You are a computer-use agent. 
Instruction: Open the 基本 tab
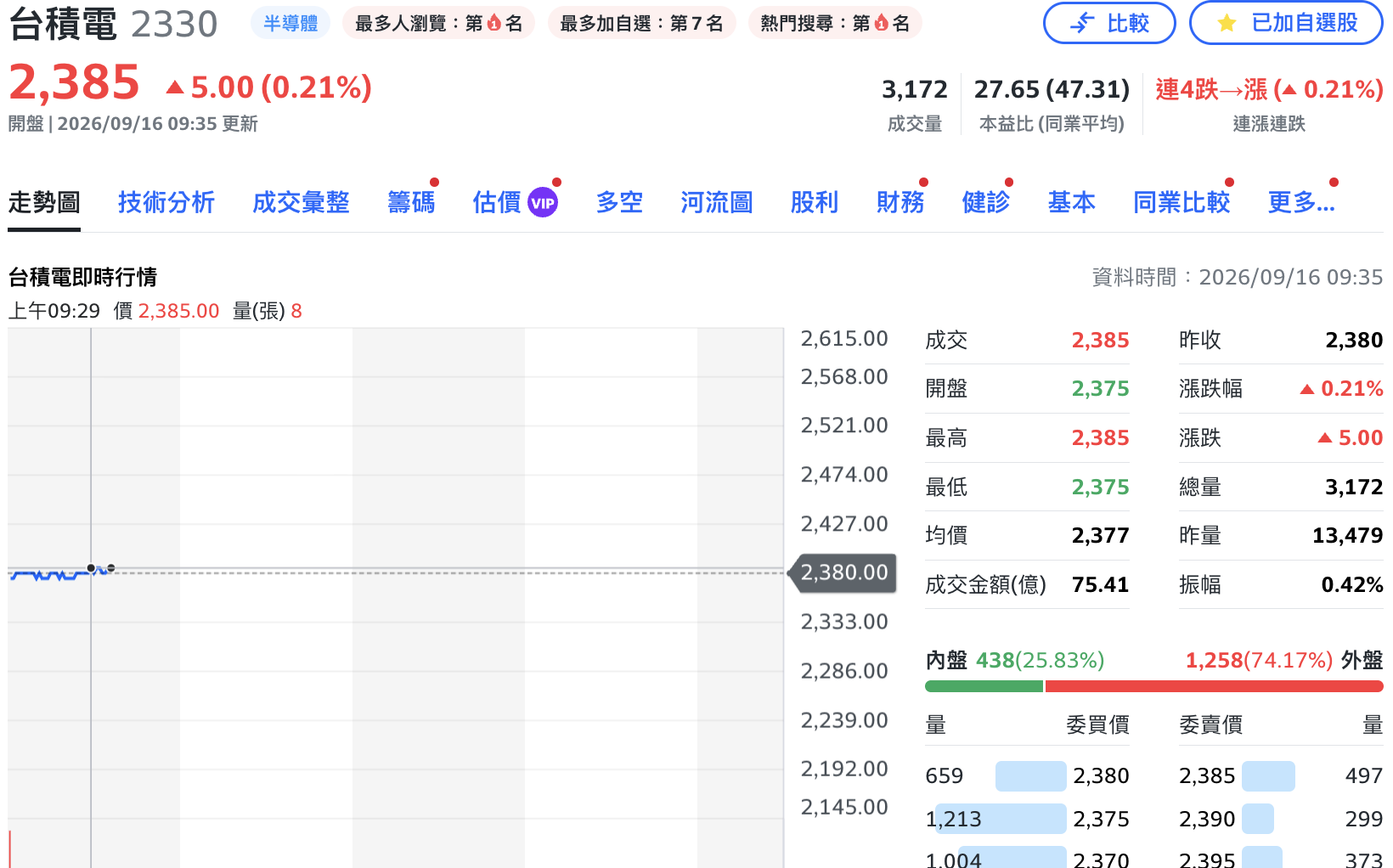[x=1072, y=202]
